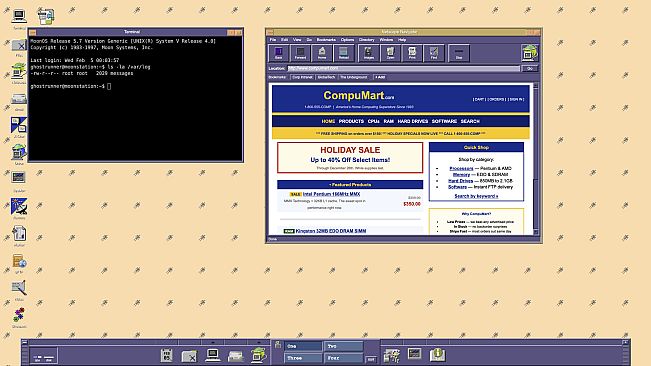
Task: Open the View menu in Netscape
Action: (297, 40)
